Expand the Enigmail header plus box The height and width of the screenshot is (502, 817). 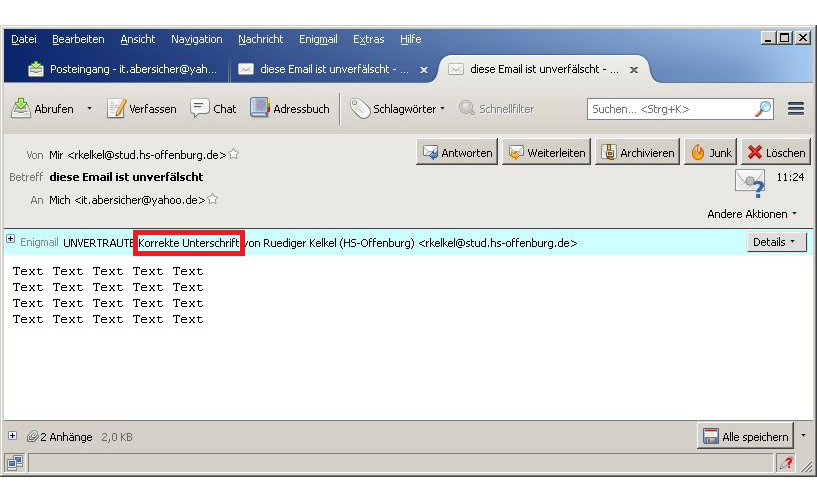11,240
